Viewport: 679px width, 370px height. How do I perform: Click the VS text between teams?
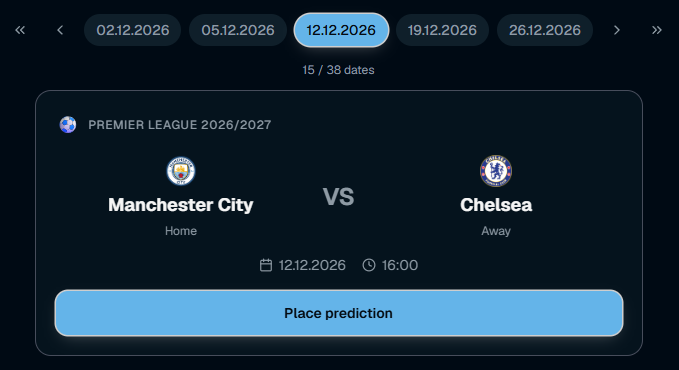pos(339,197)
